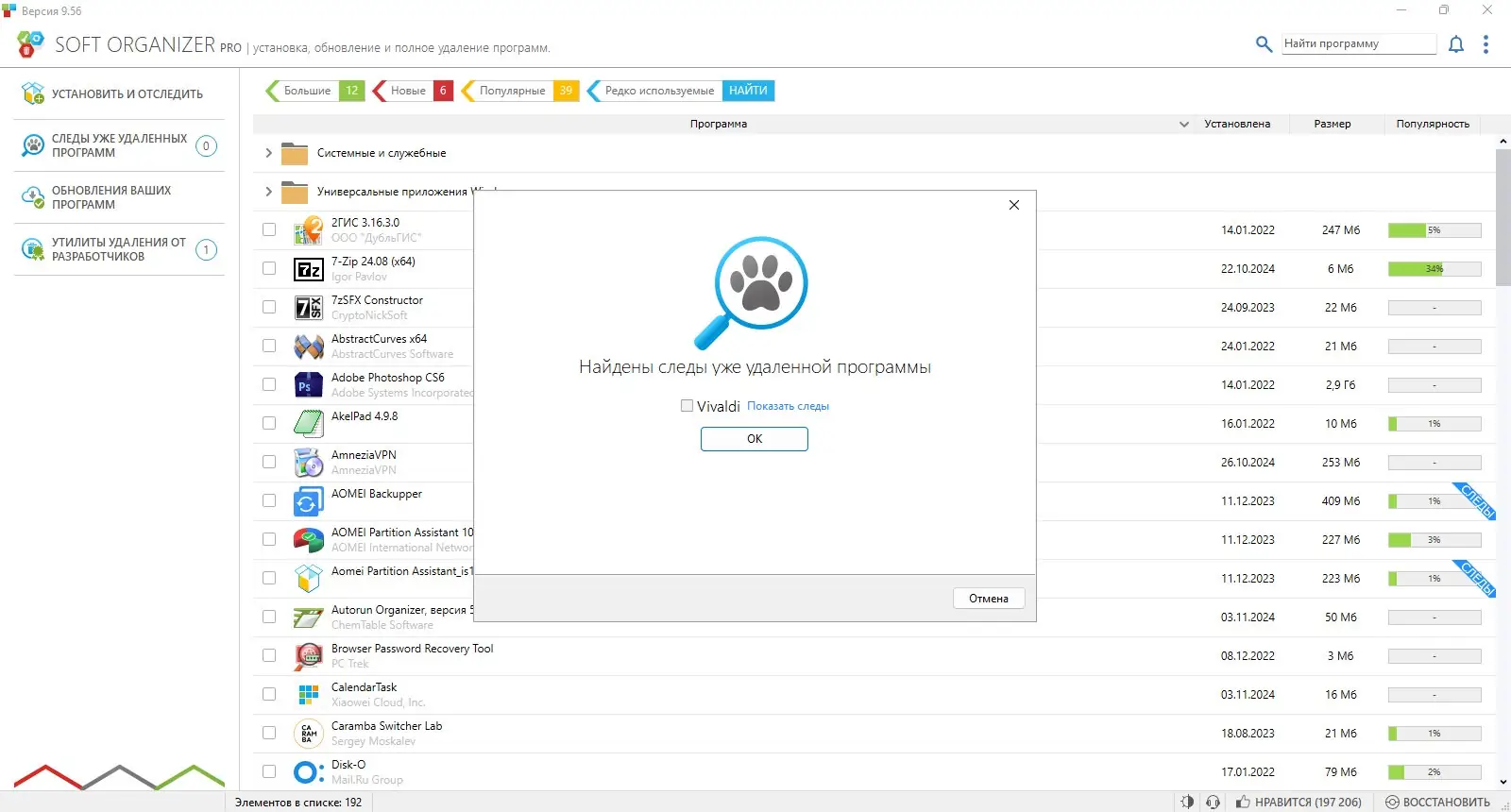Click the Aomei Partition Assistant_is1 icon

click(x=309, y=579)
